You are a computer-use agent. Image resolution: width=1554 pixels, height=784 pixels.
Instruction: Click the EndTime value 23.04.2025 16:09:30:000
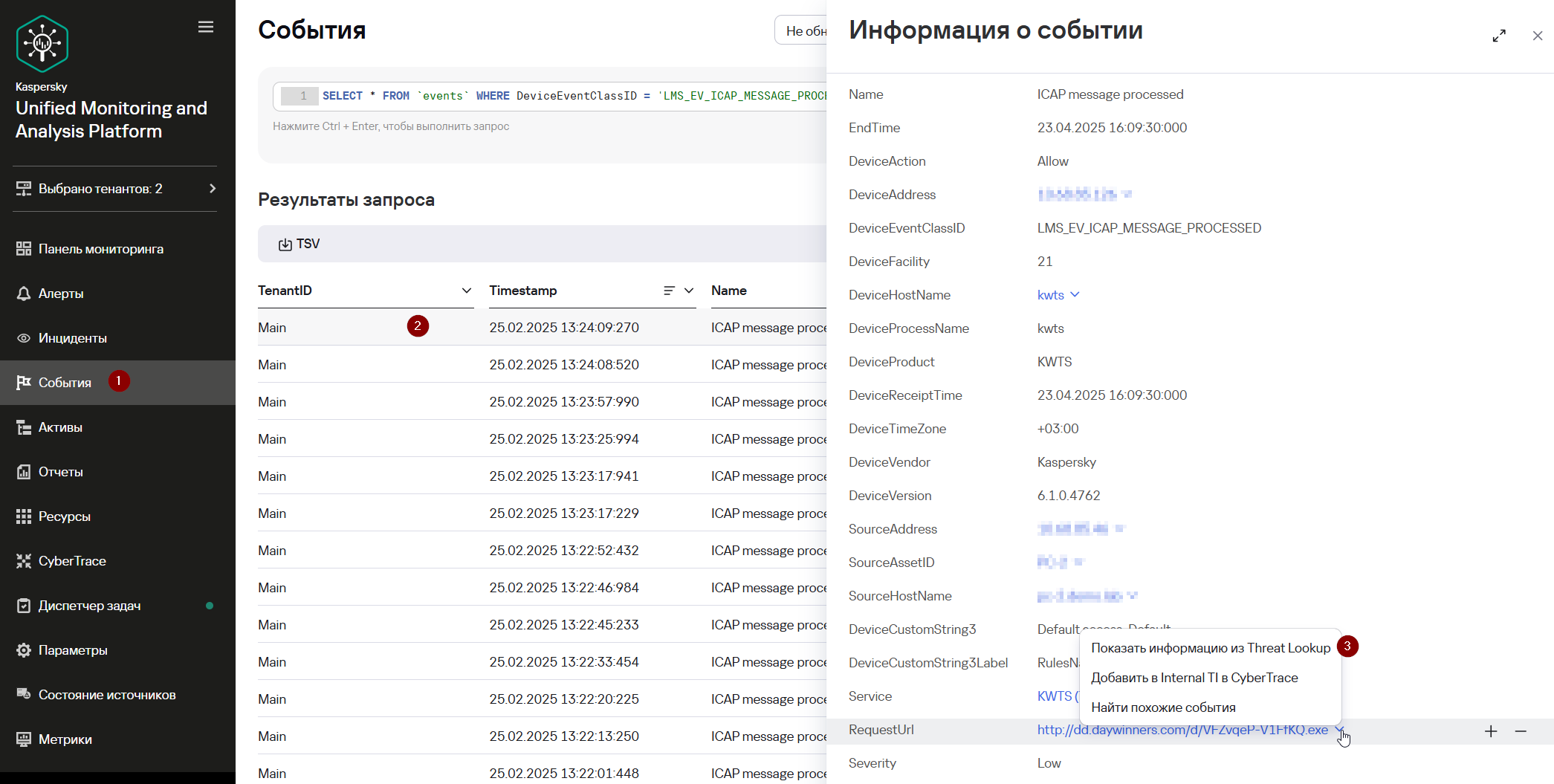[x=1112, y=128]
